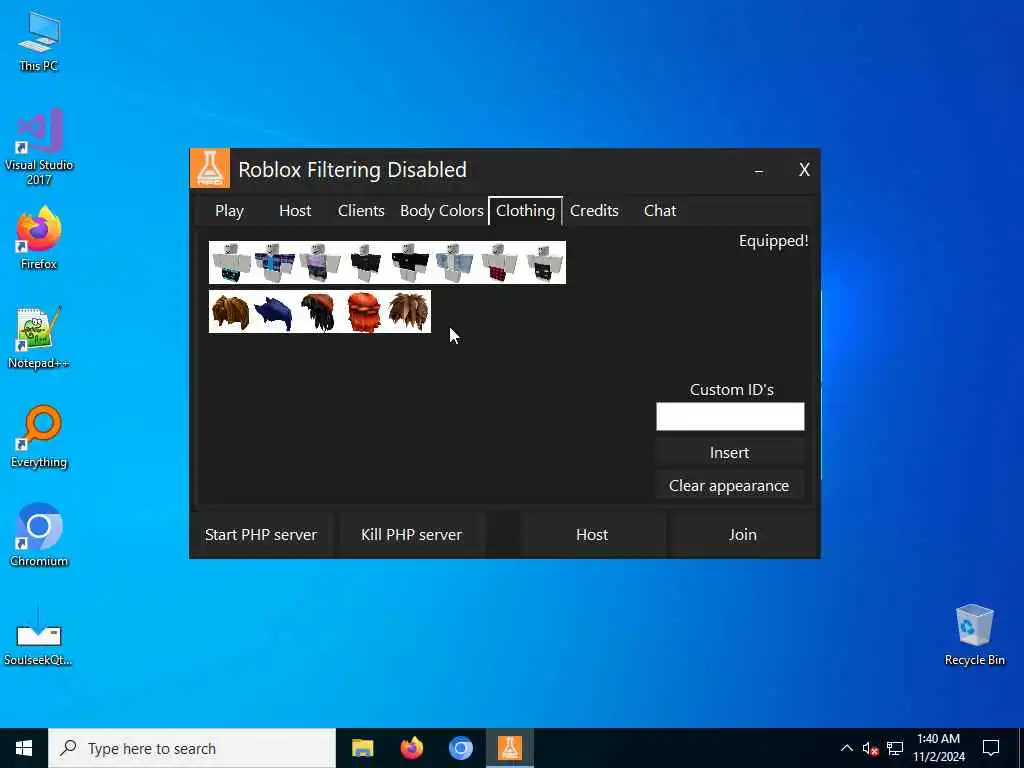Switch to the Body Colors tab

click(x=441, y=211)
